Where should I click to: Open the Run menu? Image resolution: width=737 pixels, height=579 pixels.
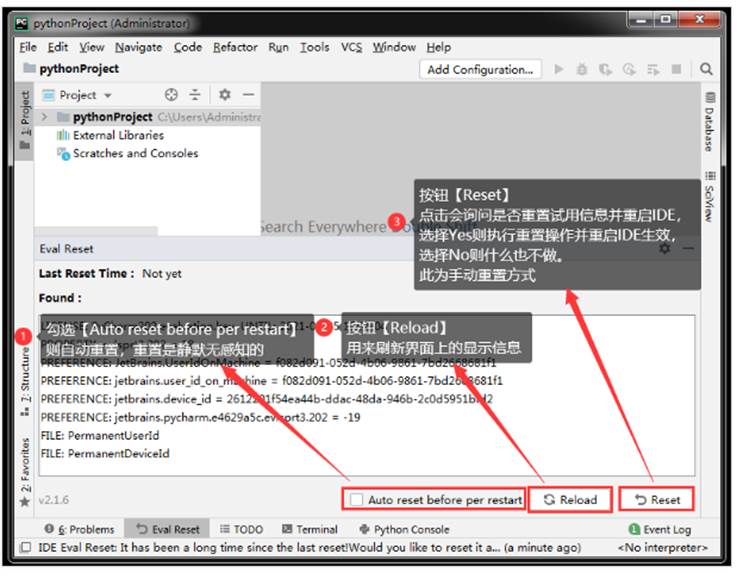click(x=278, y=47)
